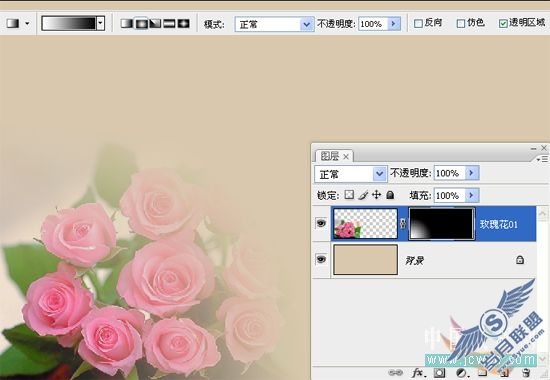Click the add layer mask icon
550x380 pixels.
point(440,373)
